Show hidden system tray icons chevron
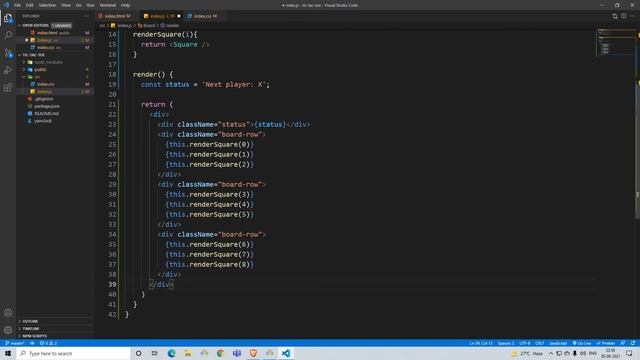Screen dimensions: 640x360 tap(551, 353)
